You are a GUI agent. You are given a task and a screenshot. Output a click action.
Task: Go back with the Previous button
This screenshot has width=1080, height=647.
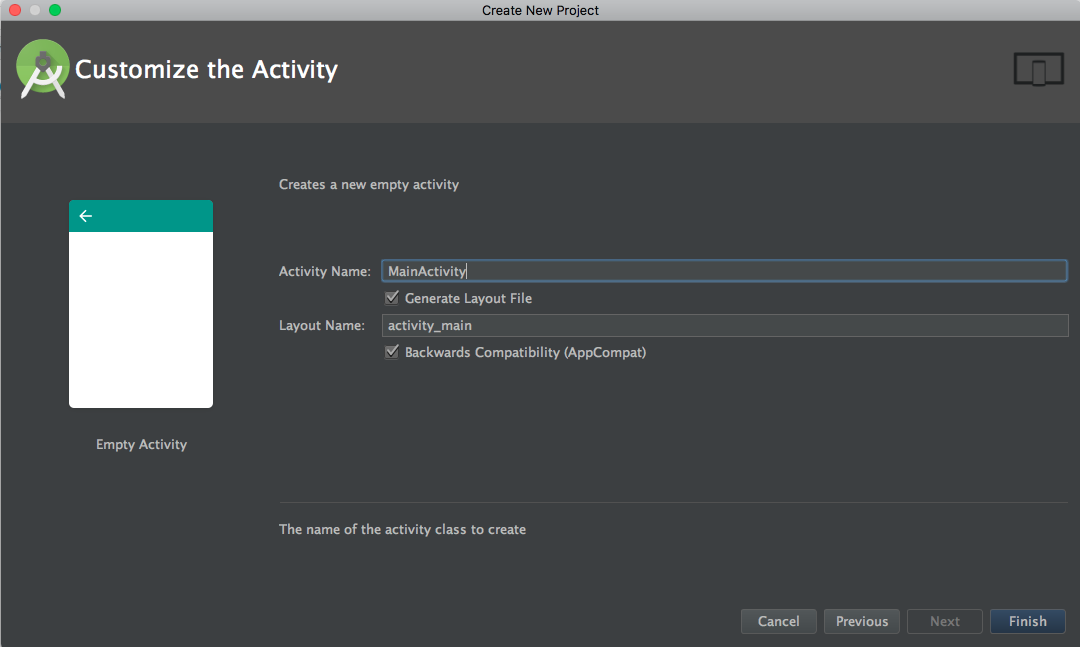[x=862, y=621]
